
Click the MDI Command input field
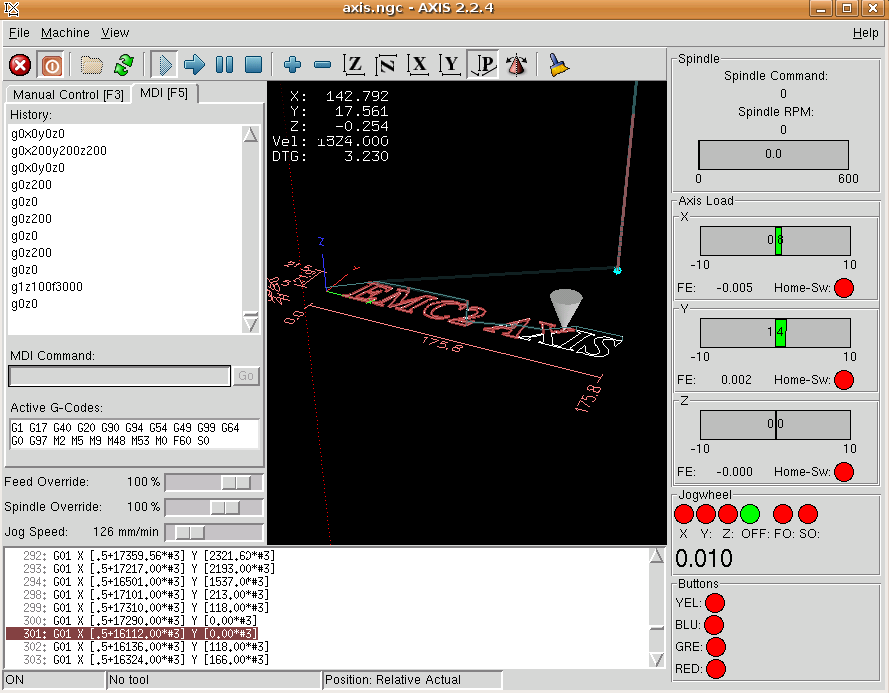click(x=120, y=376)
